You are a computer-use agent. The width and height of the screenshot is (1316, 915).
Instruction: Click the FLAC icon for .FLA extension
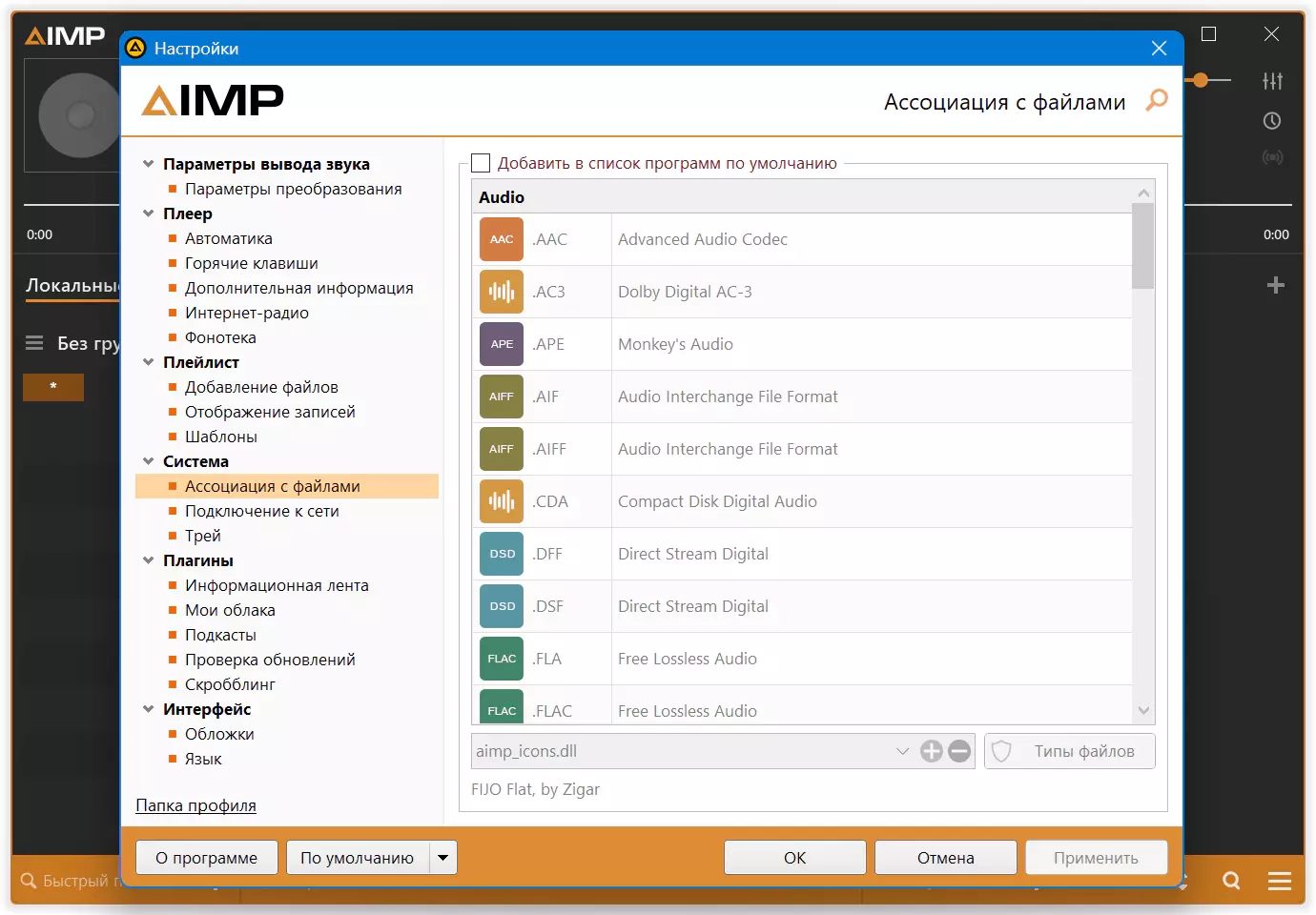click(x=502, y=659)
